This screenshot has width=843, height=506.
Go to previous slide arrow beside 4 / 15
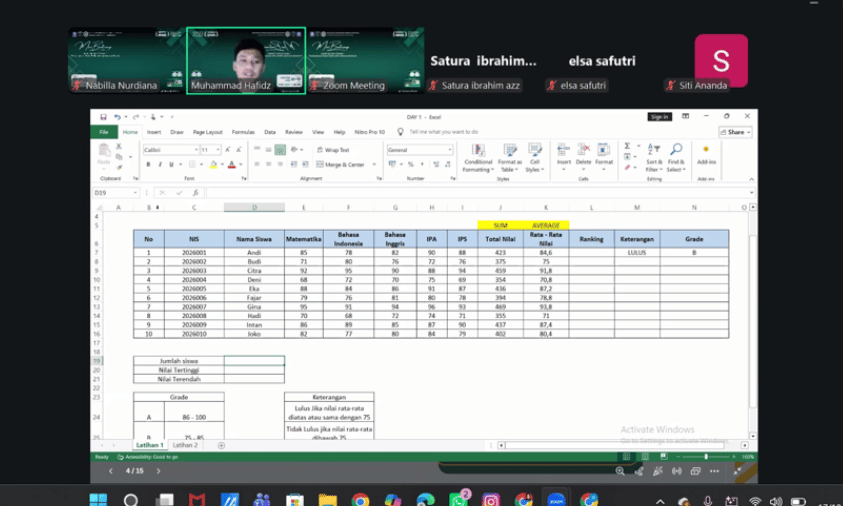pyautogui.click(x=111, y=471)
